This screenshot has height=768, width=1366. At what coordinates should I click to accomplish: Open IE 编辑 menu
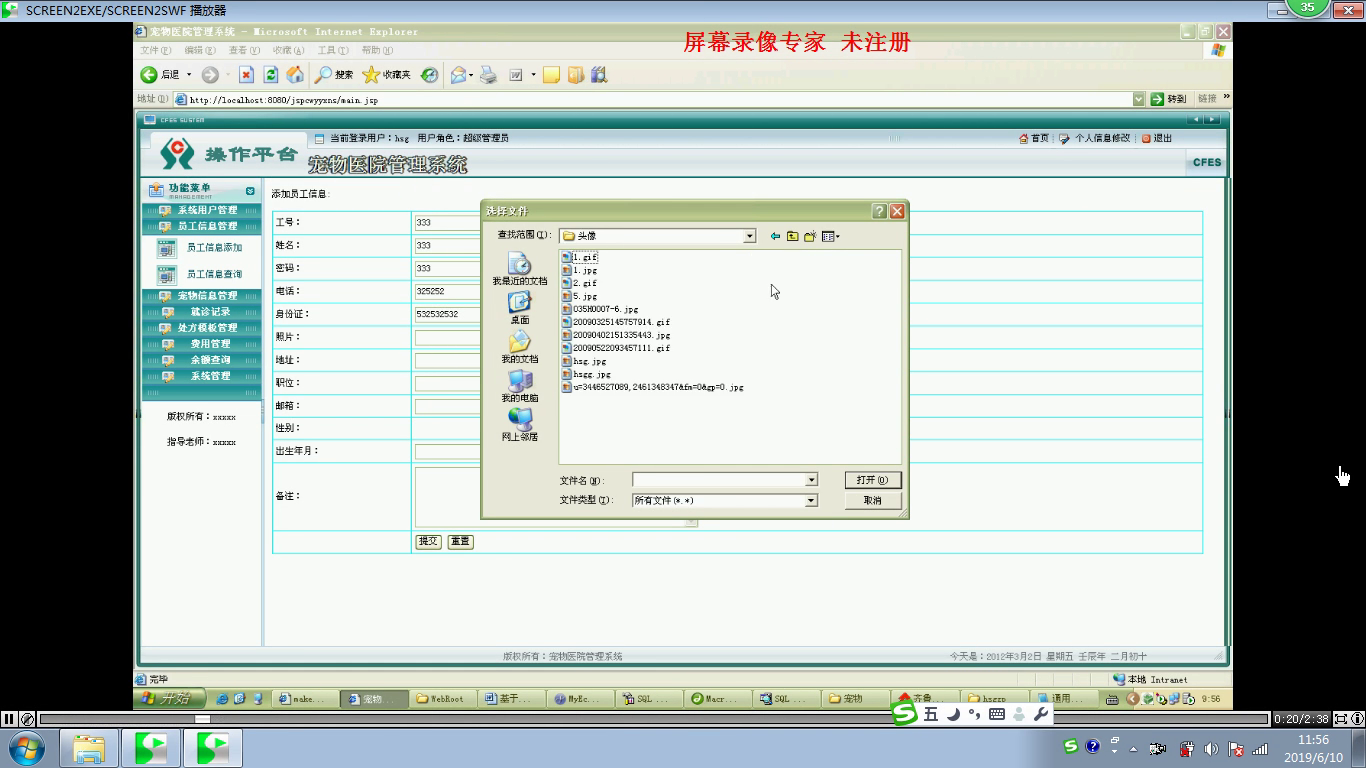(199, 50)
